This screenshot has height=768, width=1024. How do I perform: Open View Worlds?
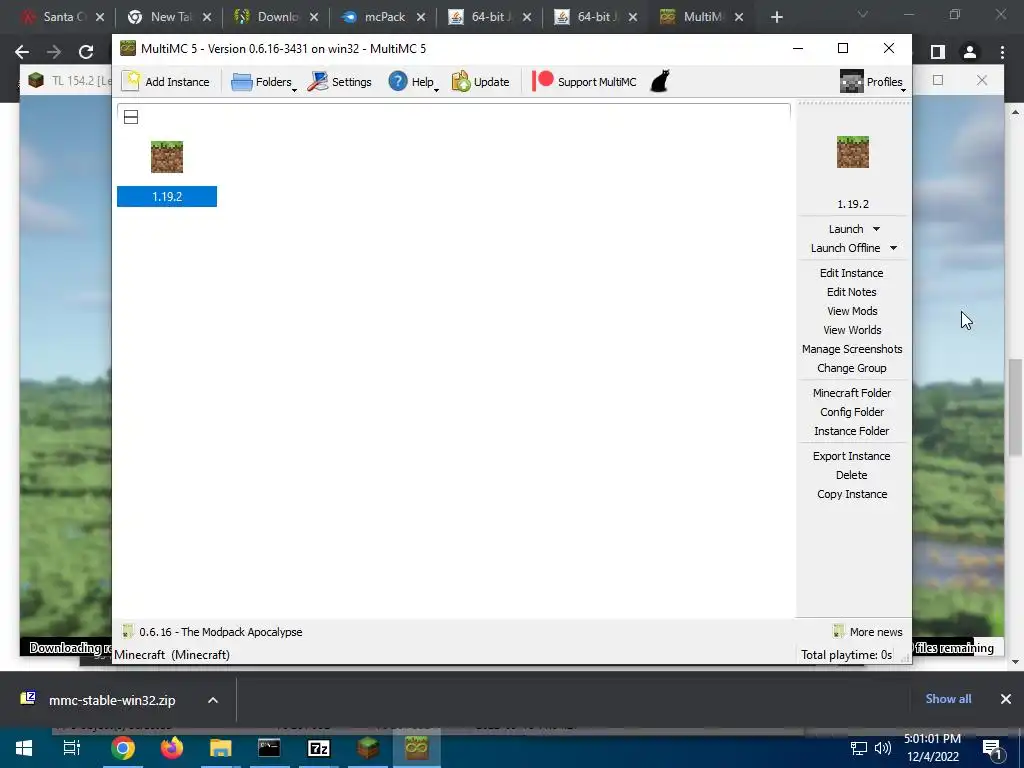pyautogui.click(x=852, y=330)
